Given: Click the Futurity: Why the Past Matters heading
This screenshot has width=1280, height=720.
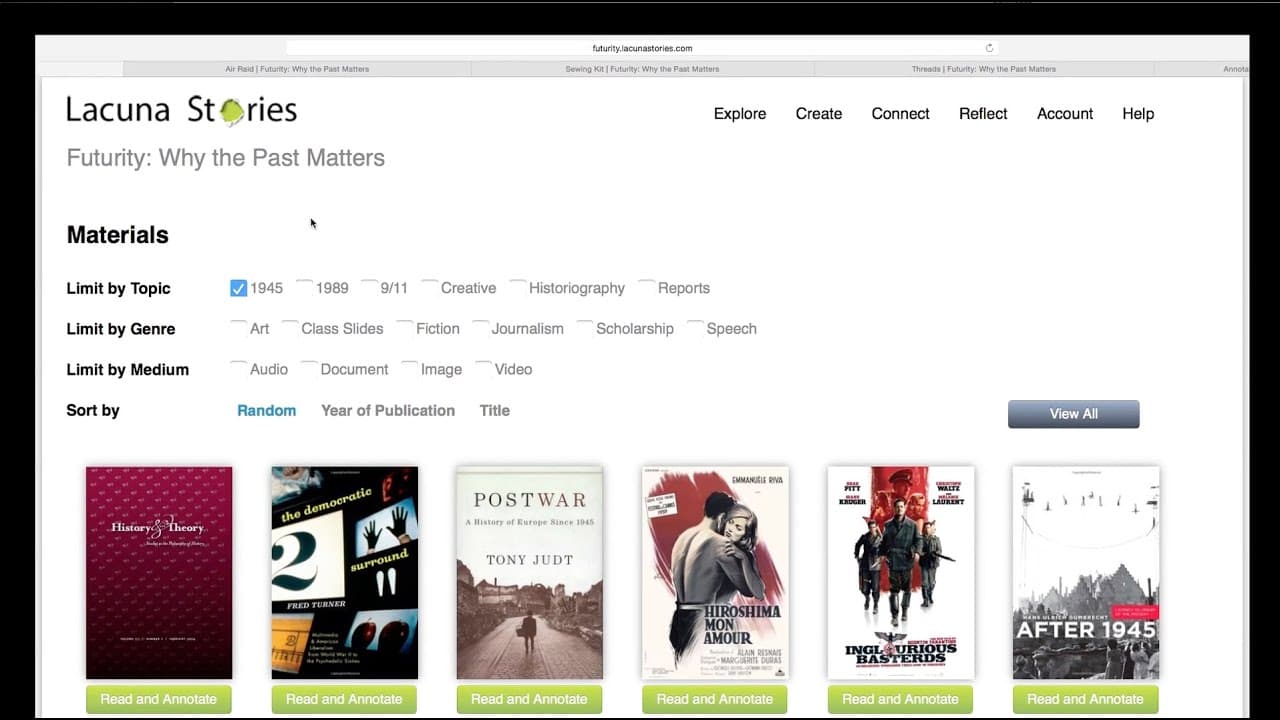Looking at the screenshot, I should point(226,158).
